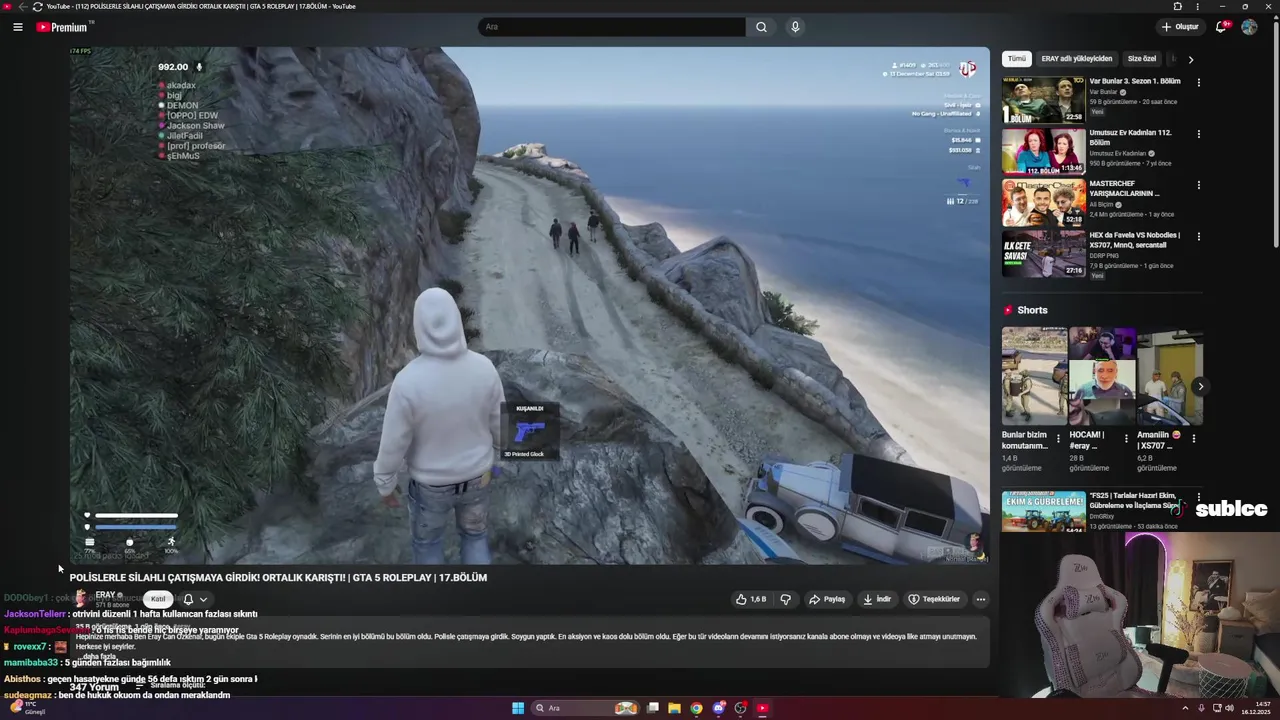1280x720 pixels.
Task: Open Var Bunlar 3. Sezon video thumbnail
Action: coord(1043,99)
